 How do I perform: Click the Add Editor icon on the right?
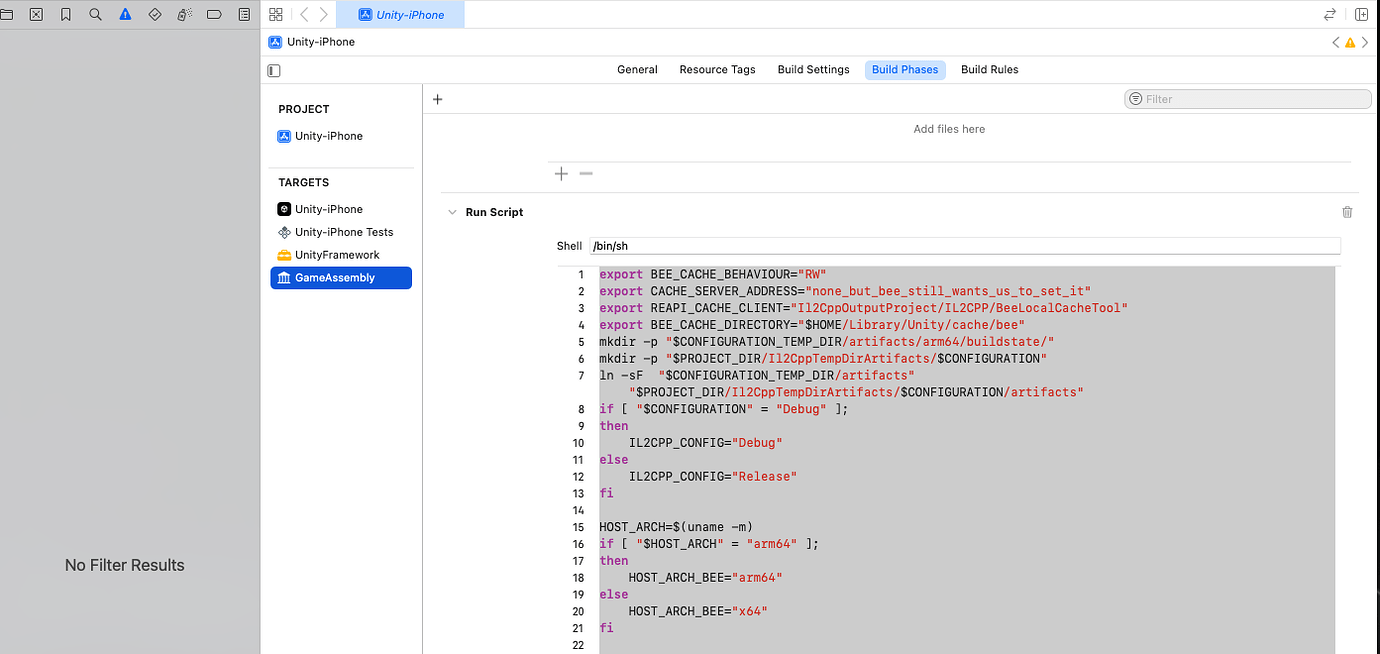pos(1361,14)
